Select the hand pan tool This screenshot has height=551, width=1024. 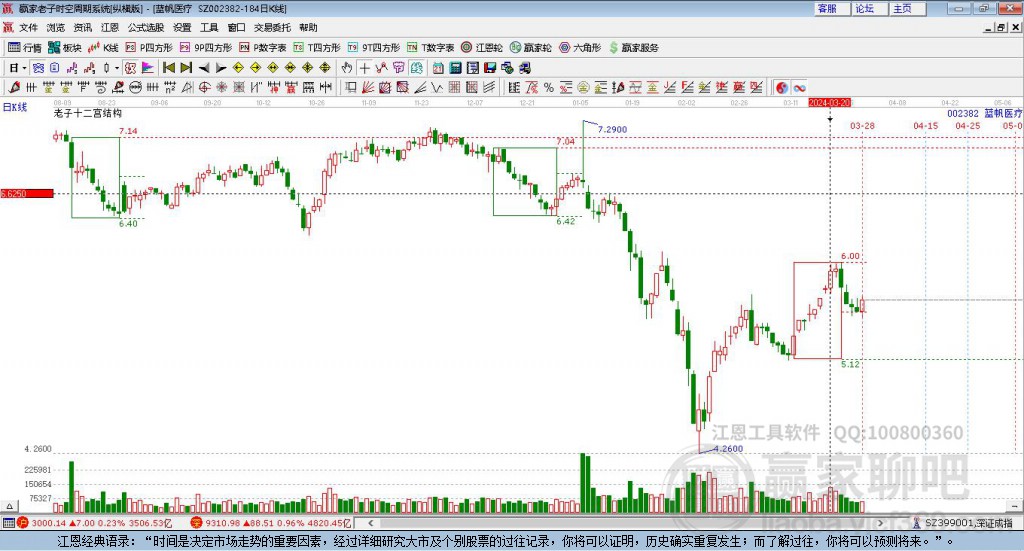[347, 68]
